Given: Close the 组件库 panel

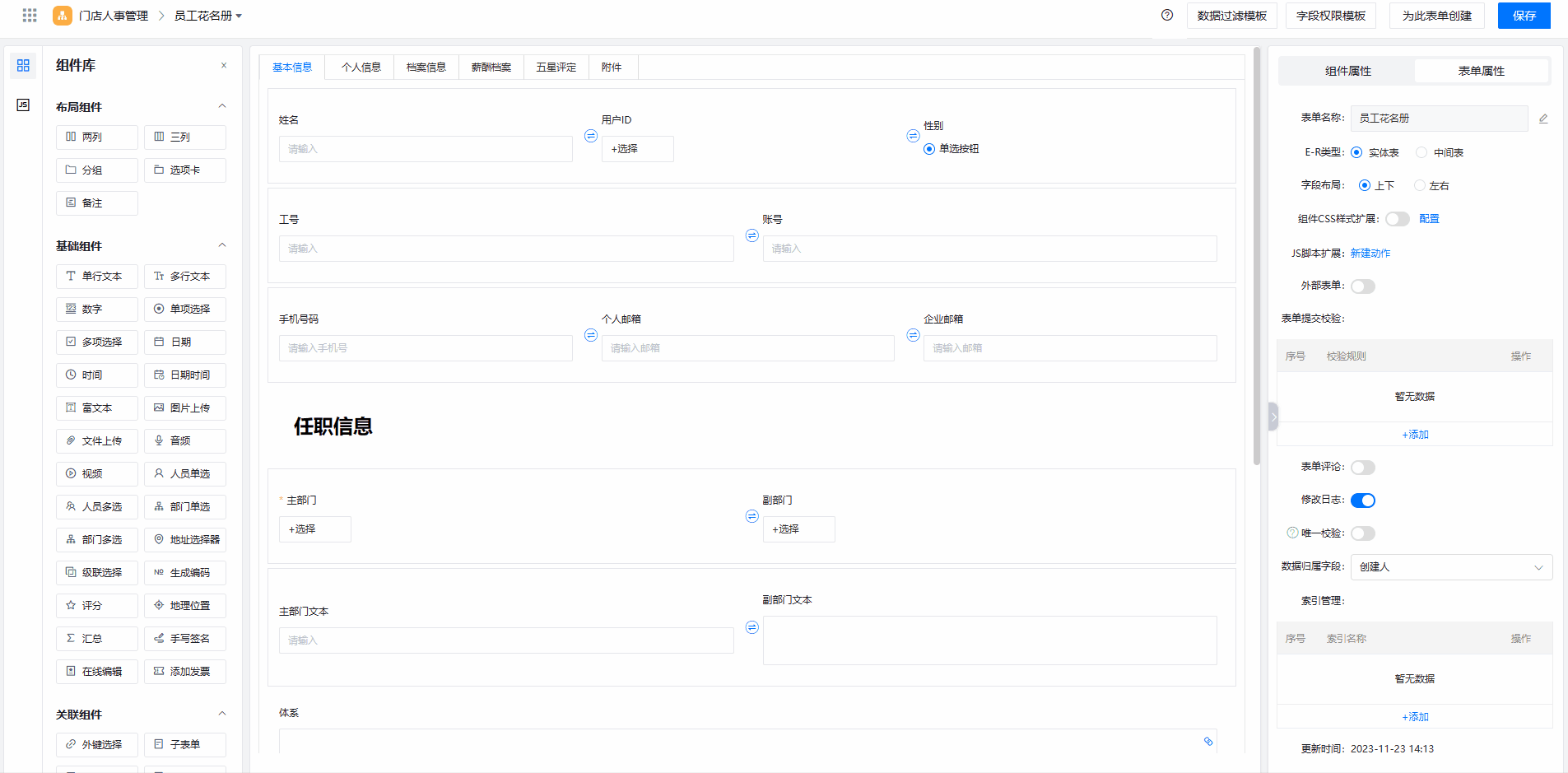Looking at the screenshot, I should (x=224, y=66).
